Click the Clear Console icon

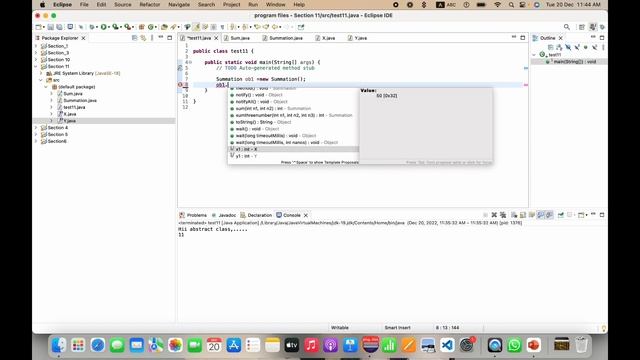pyautogui.click(x=514, y=215)
